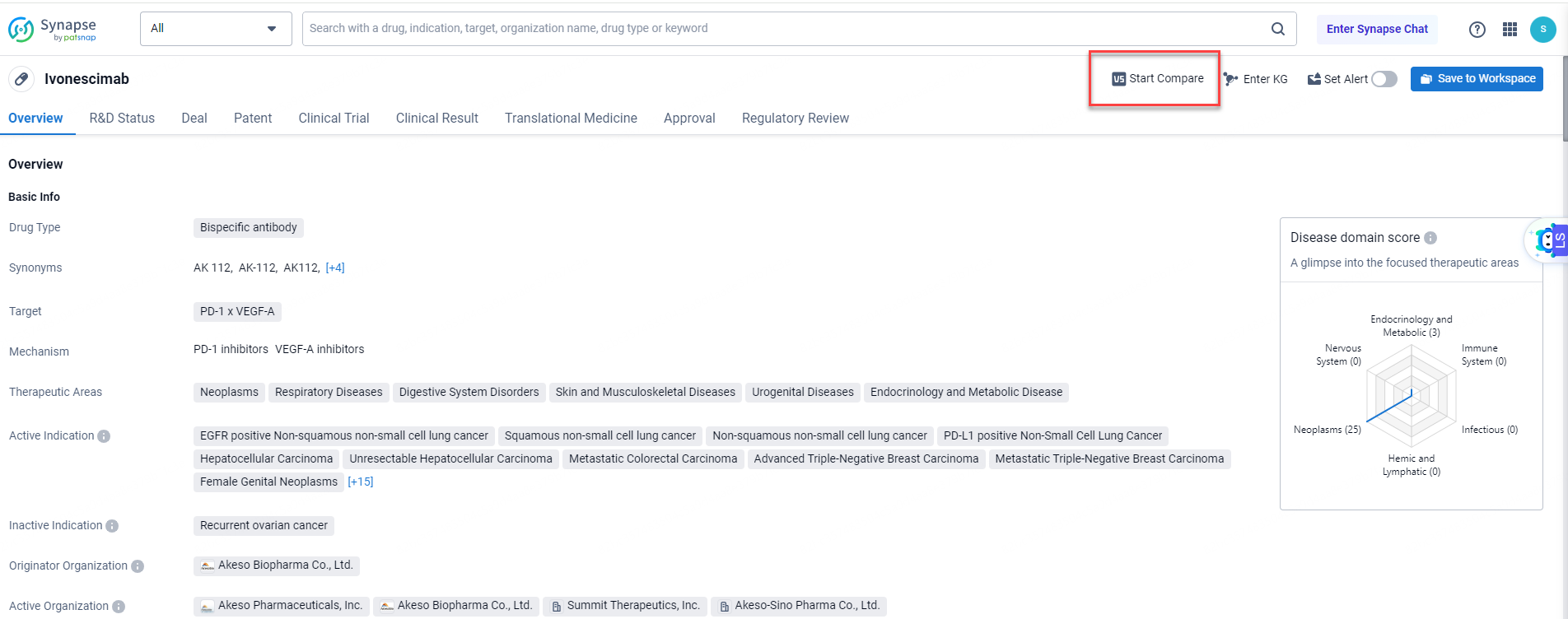Image resolution: width=1568 pixels, height=619 pixels.
Task: Open the All search category dropdown
Action: pos(216,29)
